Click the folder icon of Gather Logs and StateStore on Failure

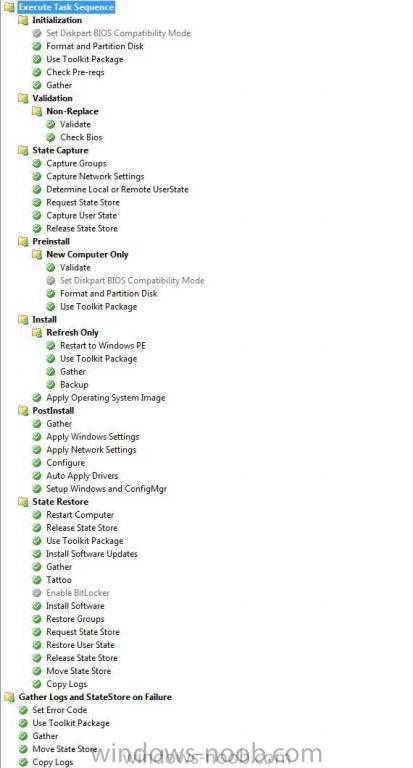(x=9, y=697)
